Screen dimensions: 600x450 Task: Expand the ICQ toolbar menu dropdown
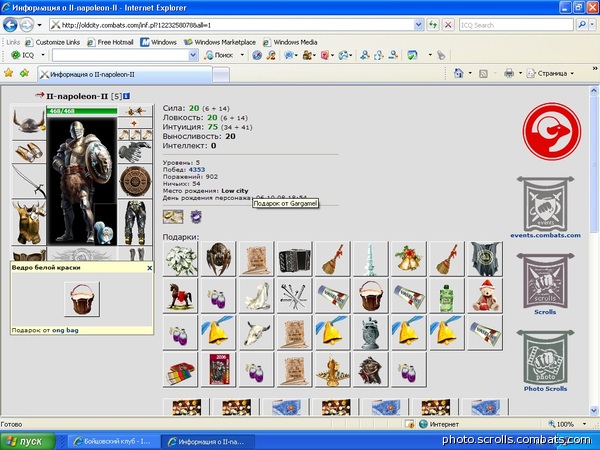pos(43,55)
